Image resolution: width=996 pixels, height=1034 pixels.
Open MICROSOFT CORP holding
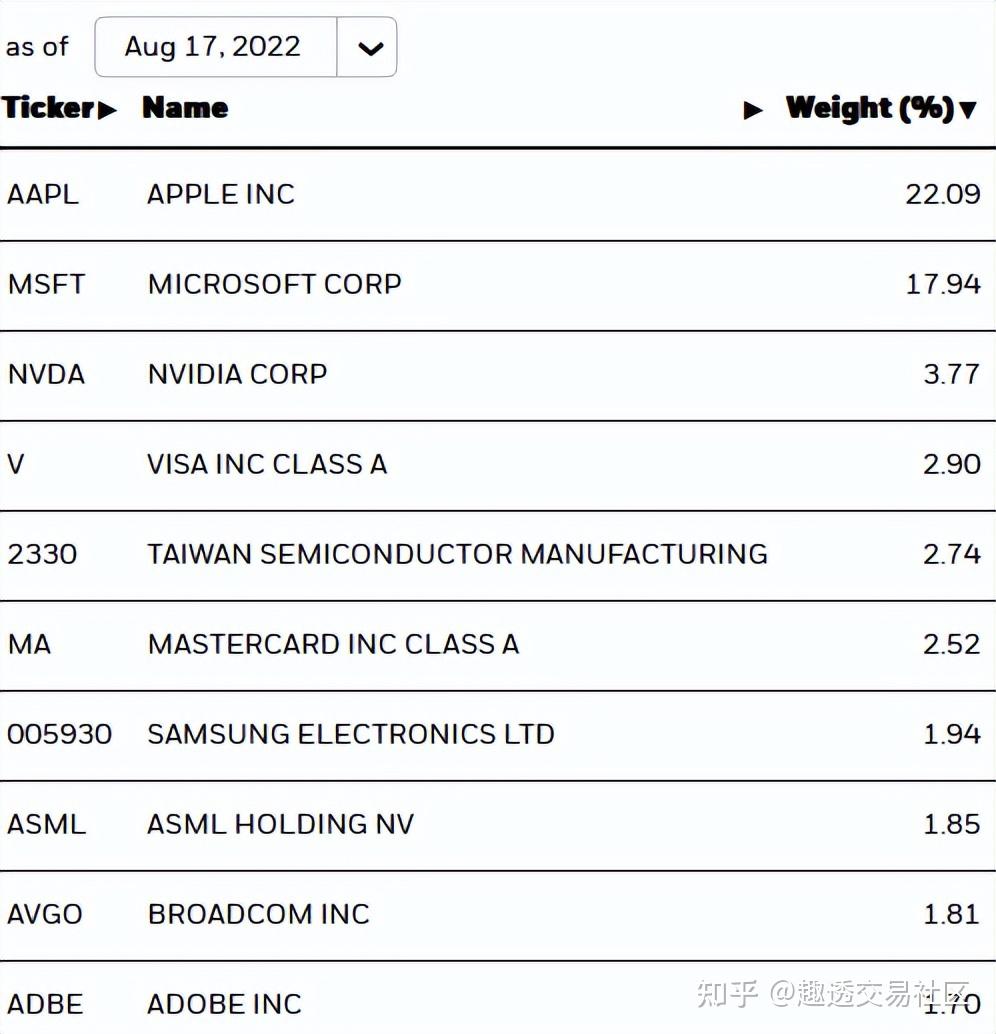(x=274, y=284)
